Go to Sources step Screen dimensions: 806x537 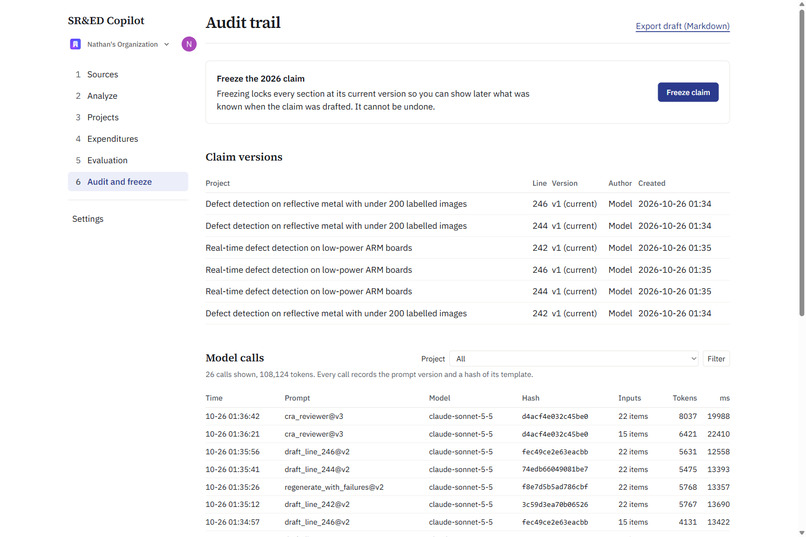click(128, 75)
